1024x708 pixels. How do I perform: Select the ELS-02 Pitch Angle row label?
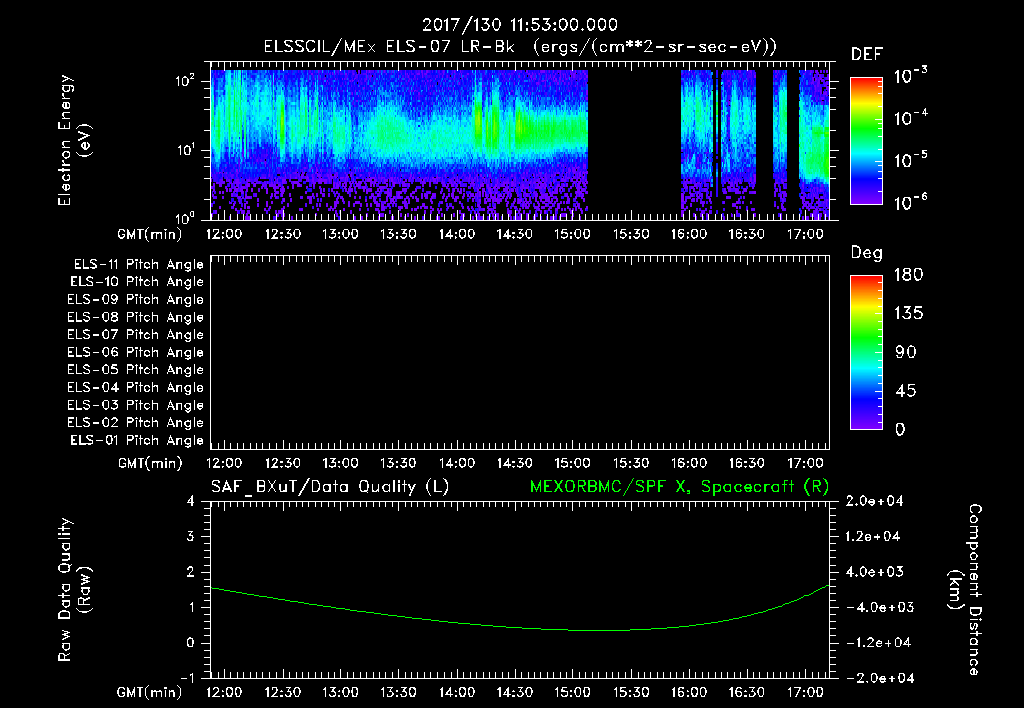[136, 423]
